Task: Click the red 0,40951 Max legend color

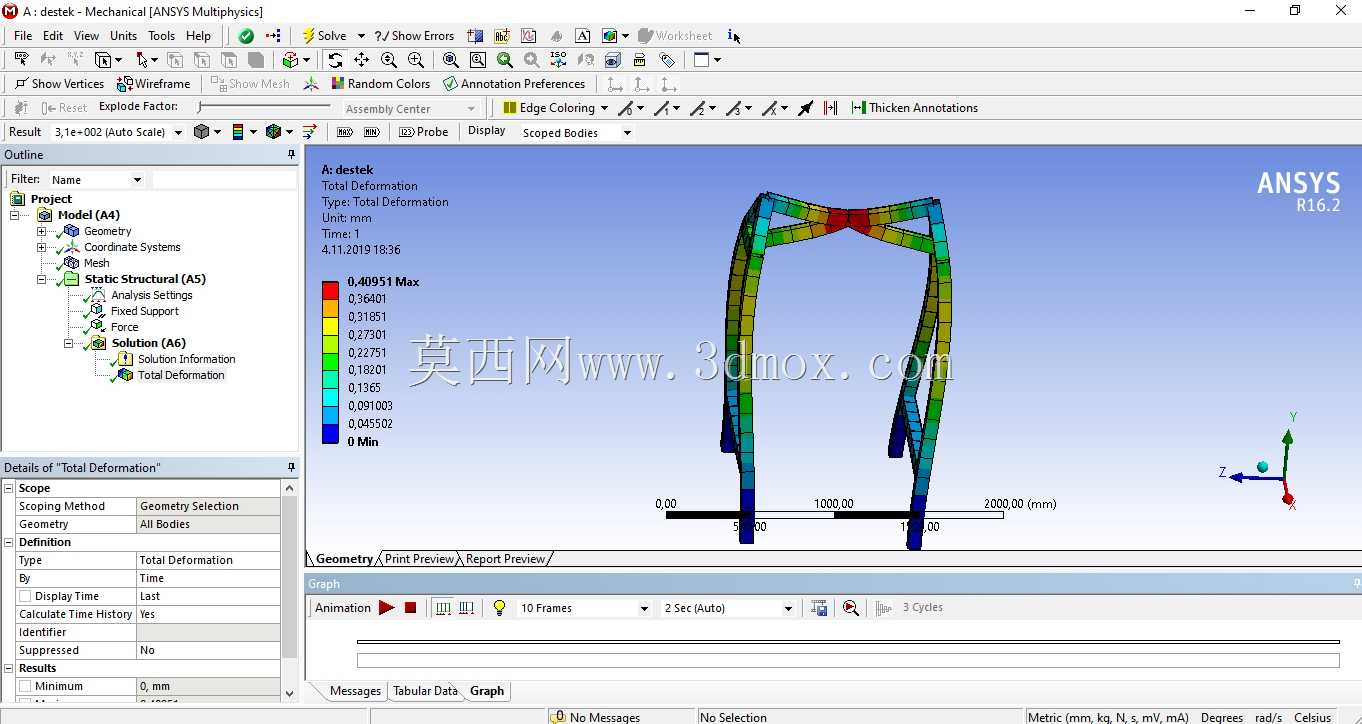Action: point(330,290)
